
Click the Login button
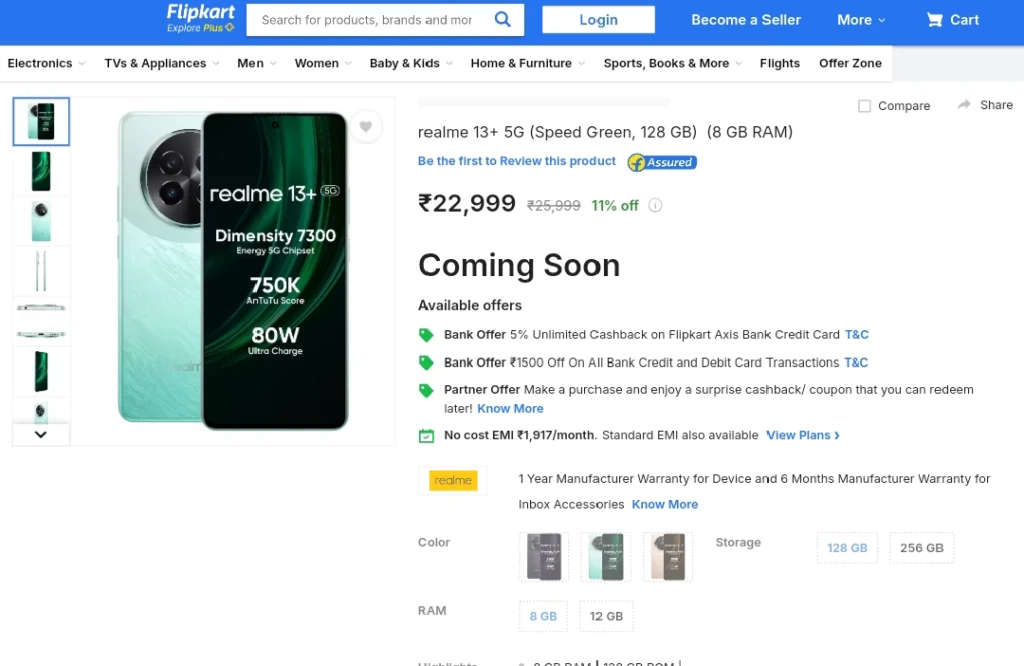coord(598,20)
